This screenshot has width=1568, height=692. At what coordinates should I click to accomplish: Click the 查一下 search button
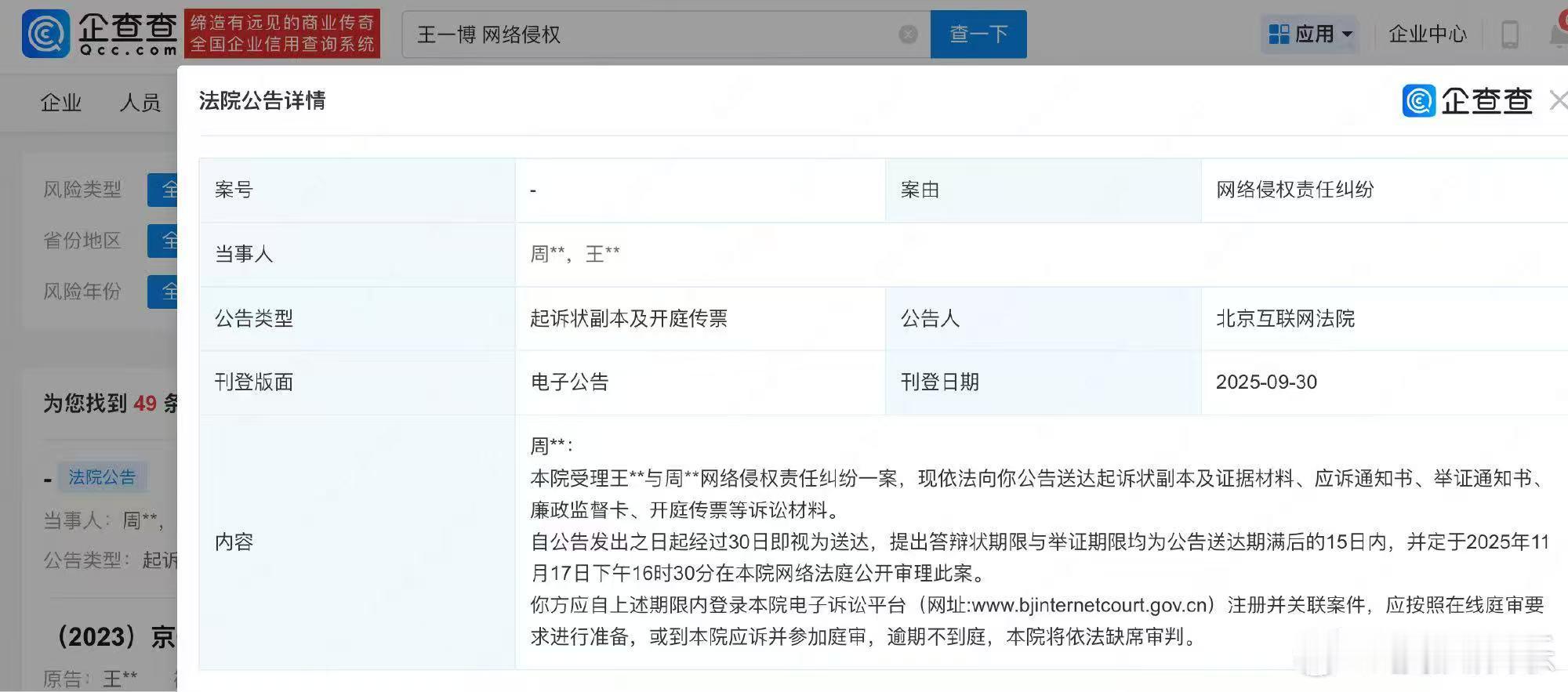(x=978, y=34)
